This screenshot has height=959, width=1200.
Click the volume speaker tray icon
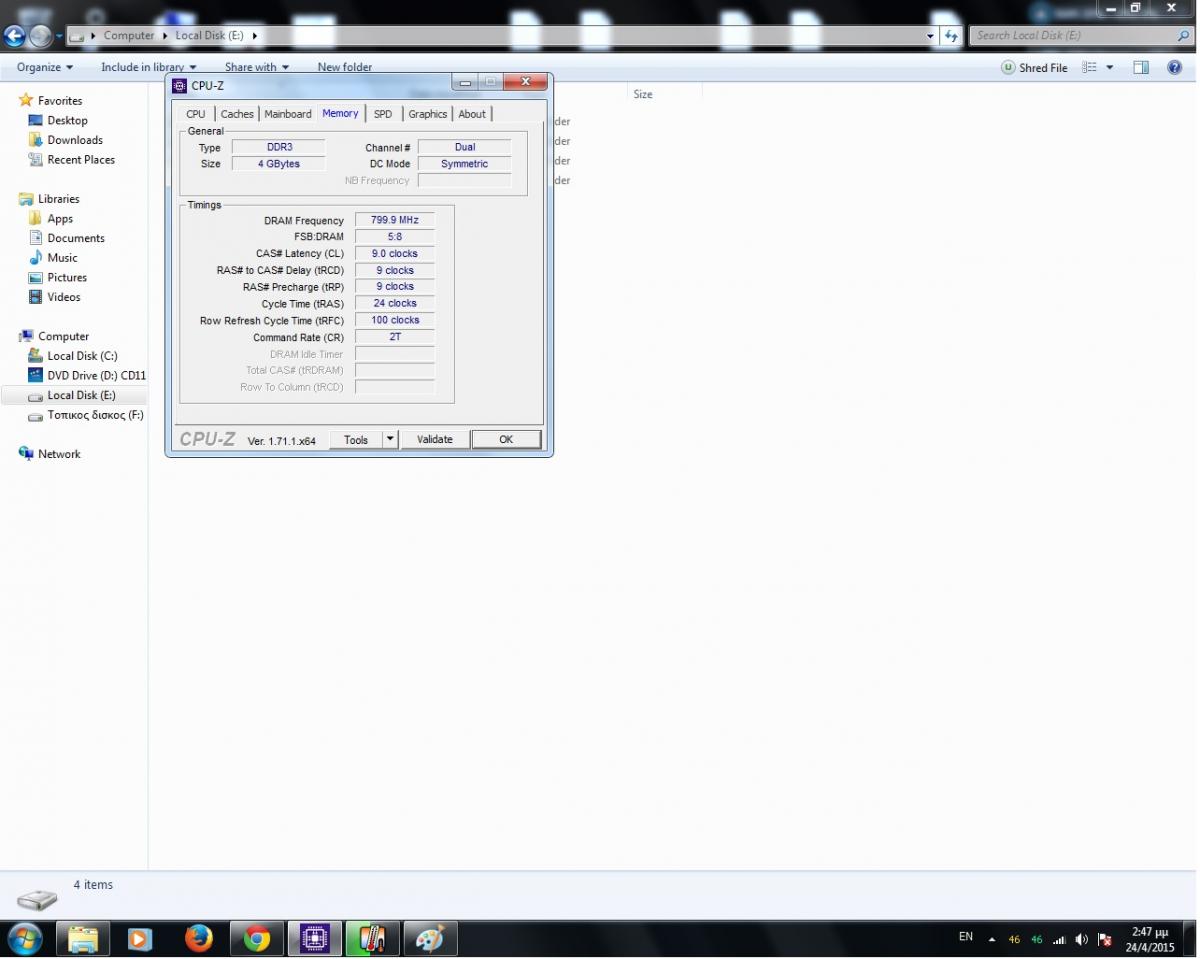(1081, 939)
